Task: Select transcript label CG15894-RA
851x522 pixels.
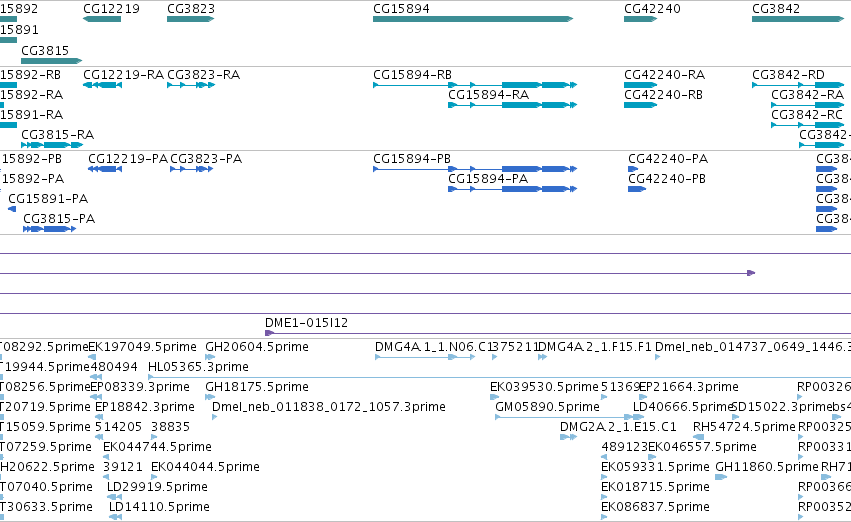Action: click(x=488, y=94)
